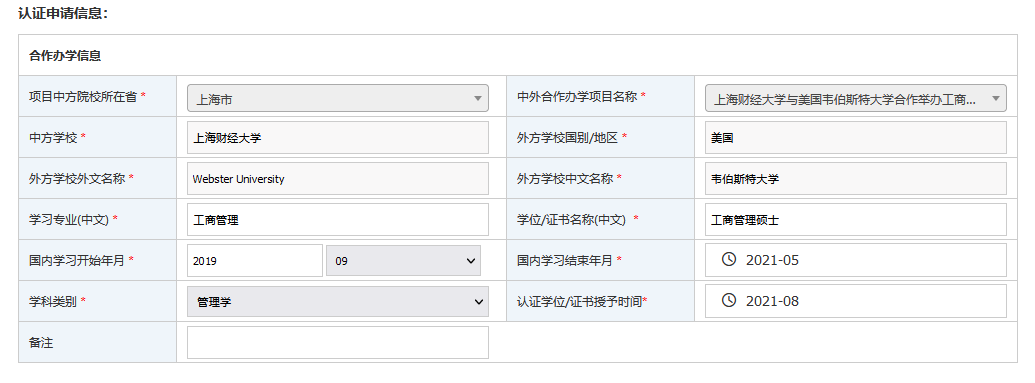
Task: Click the degree date field showing 2021-08
Action: pyautogui.click(x=855, y=301)
